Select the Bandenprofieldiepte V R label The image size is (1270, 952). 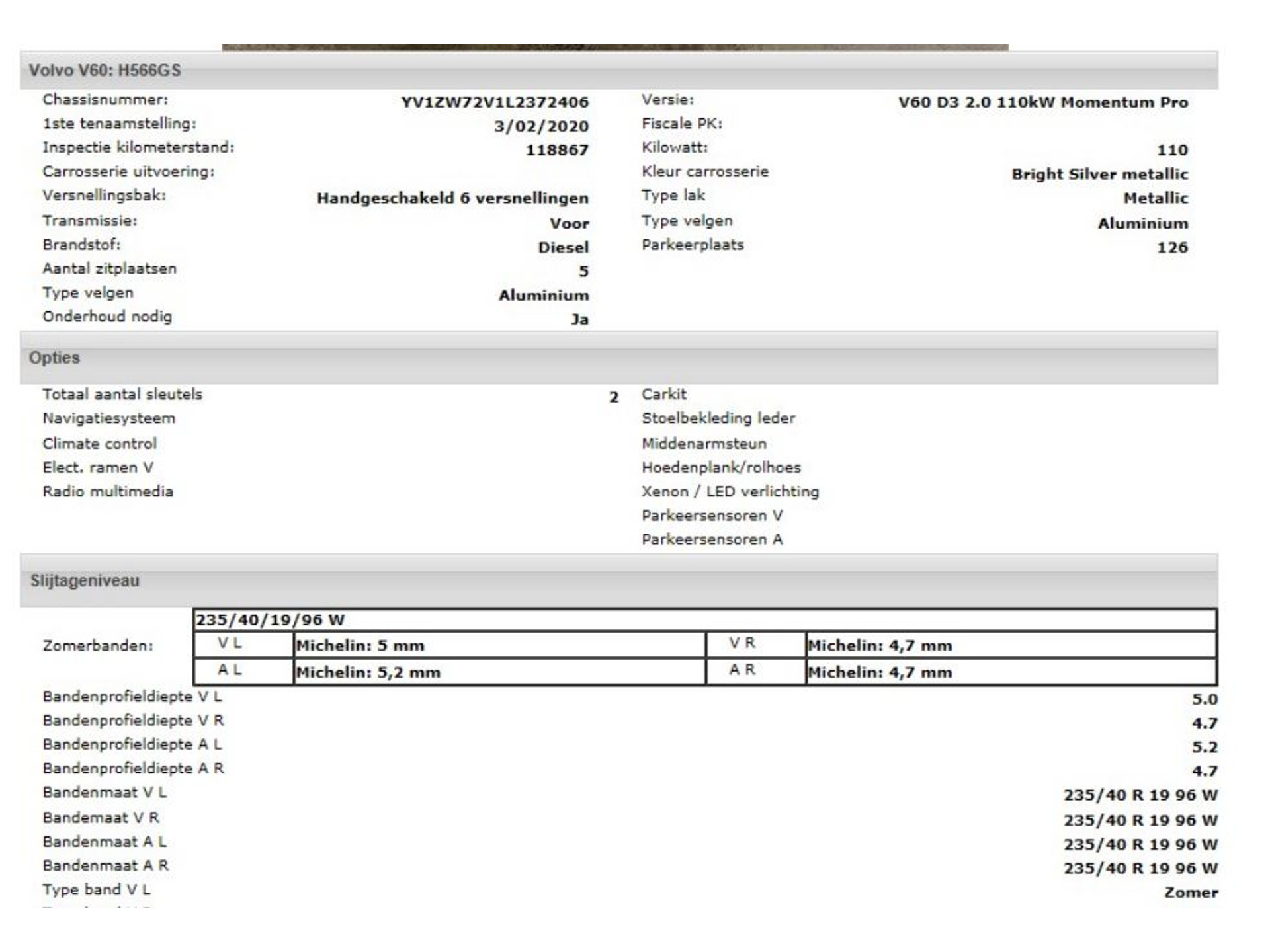coord(133,721)
